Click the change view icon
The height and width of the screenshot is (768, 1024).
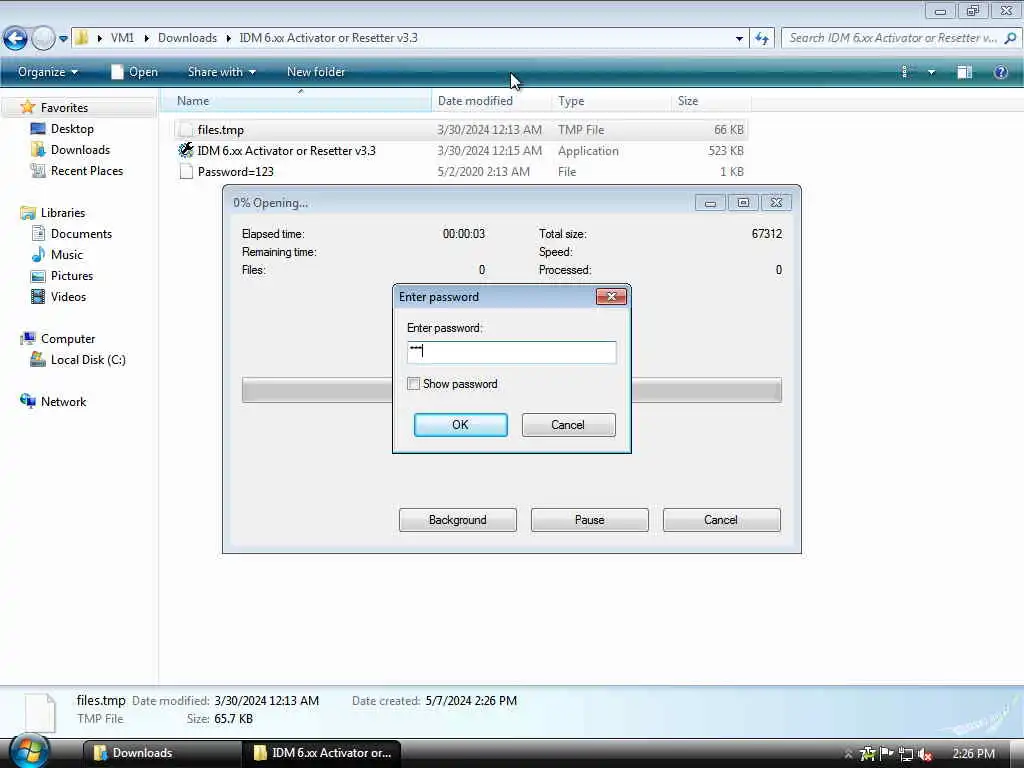click(905, 72)
